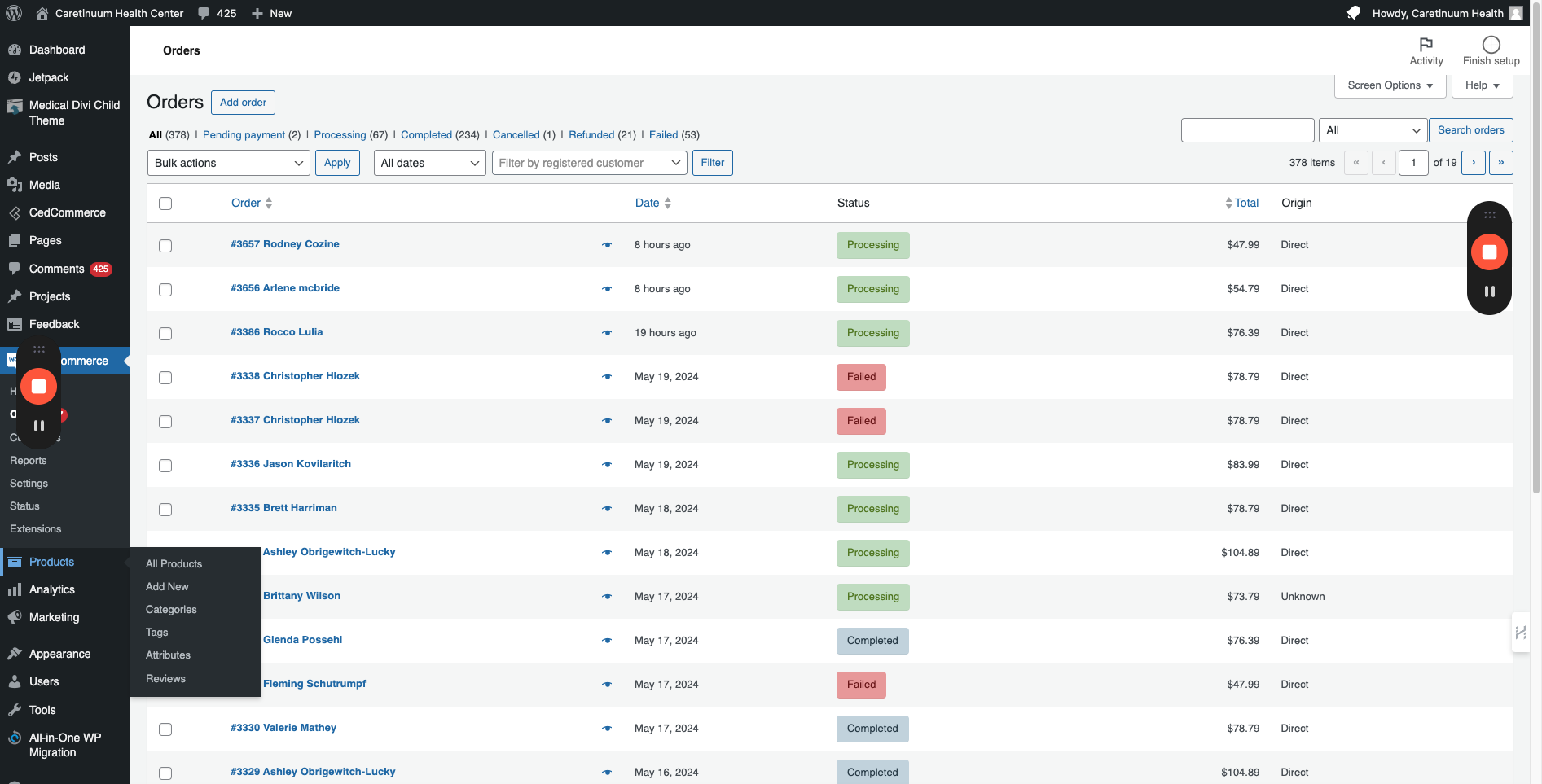Viewport: 1542px width, 784px height.
Task: Preview order #3386 Rocco Lulia eye icon
Action: (x=607, y=332)
